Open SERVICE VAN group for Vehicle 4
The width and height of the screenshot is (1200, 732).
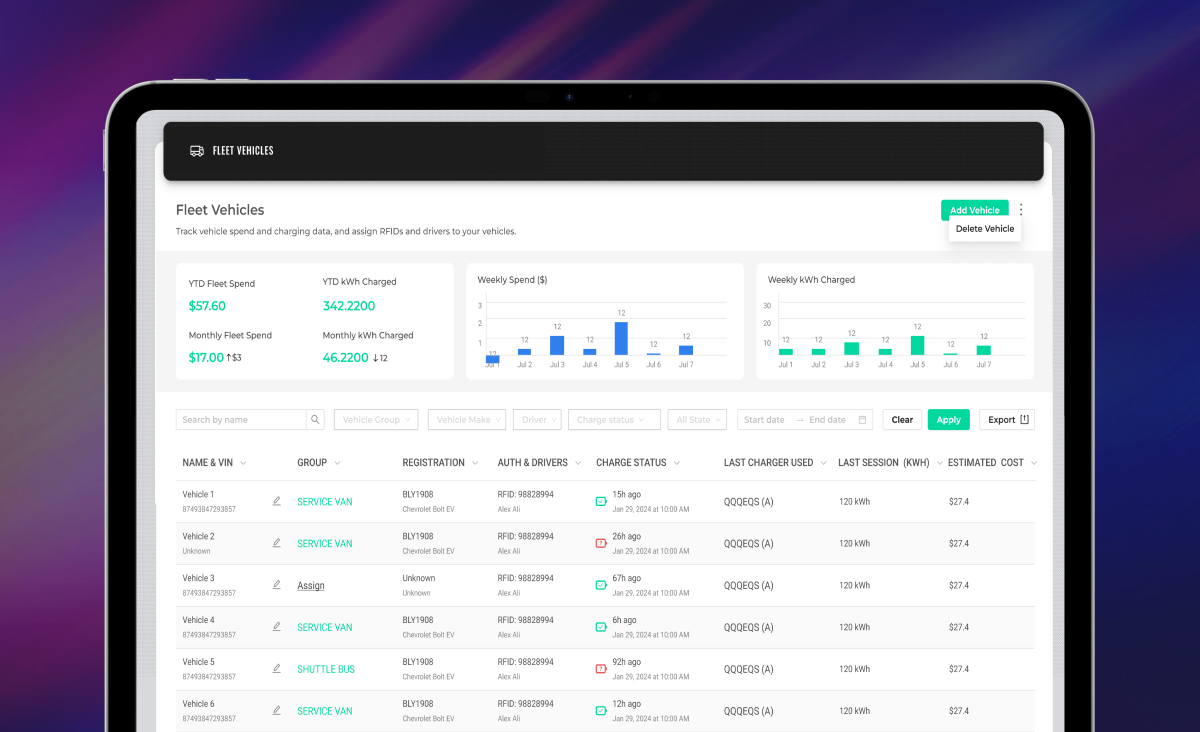325,628
